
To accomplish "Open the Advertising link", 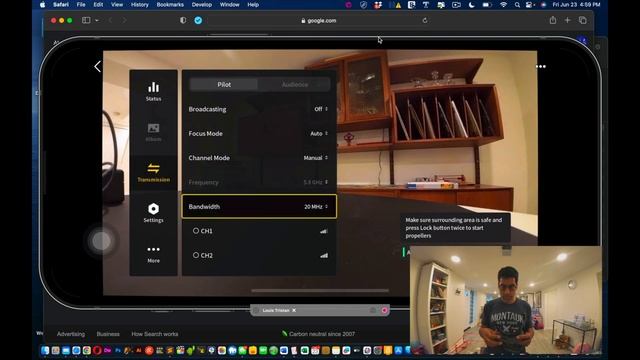I will click(71, 334).
